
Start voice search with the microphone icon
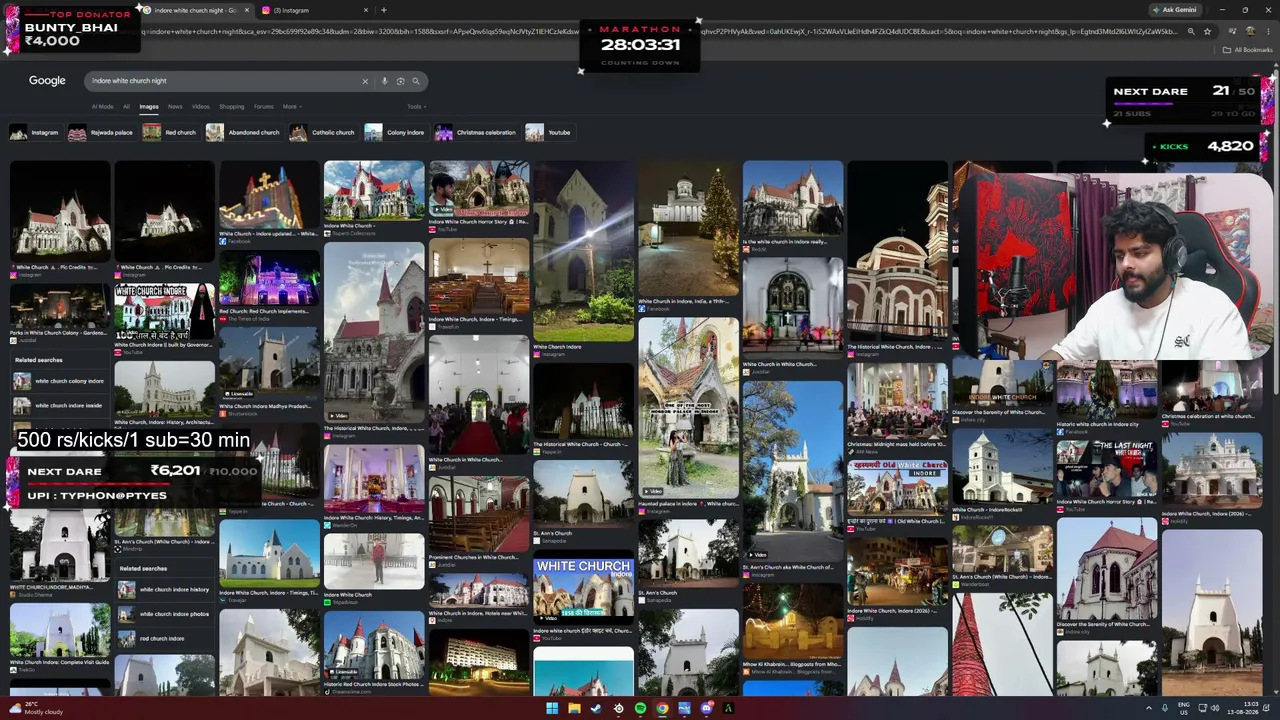(x=384, y=81)
